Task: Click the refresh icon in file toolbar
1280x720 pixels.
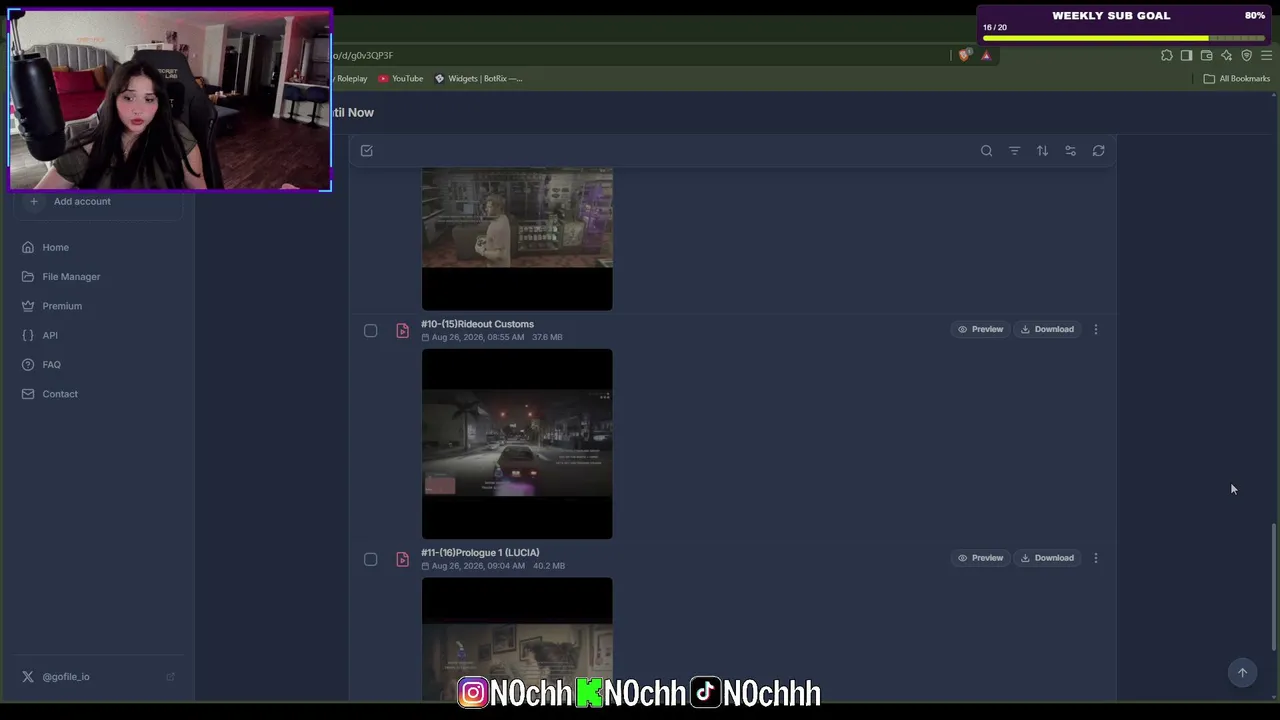Action: [1098, 151]
